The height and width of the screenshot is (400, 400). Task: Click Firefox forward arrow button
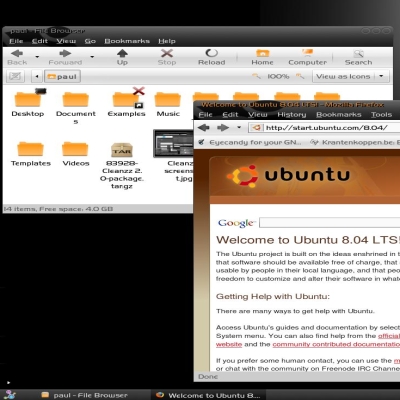tap(223, 128)
